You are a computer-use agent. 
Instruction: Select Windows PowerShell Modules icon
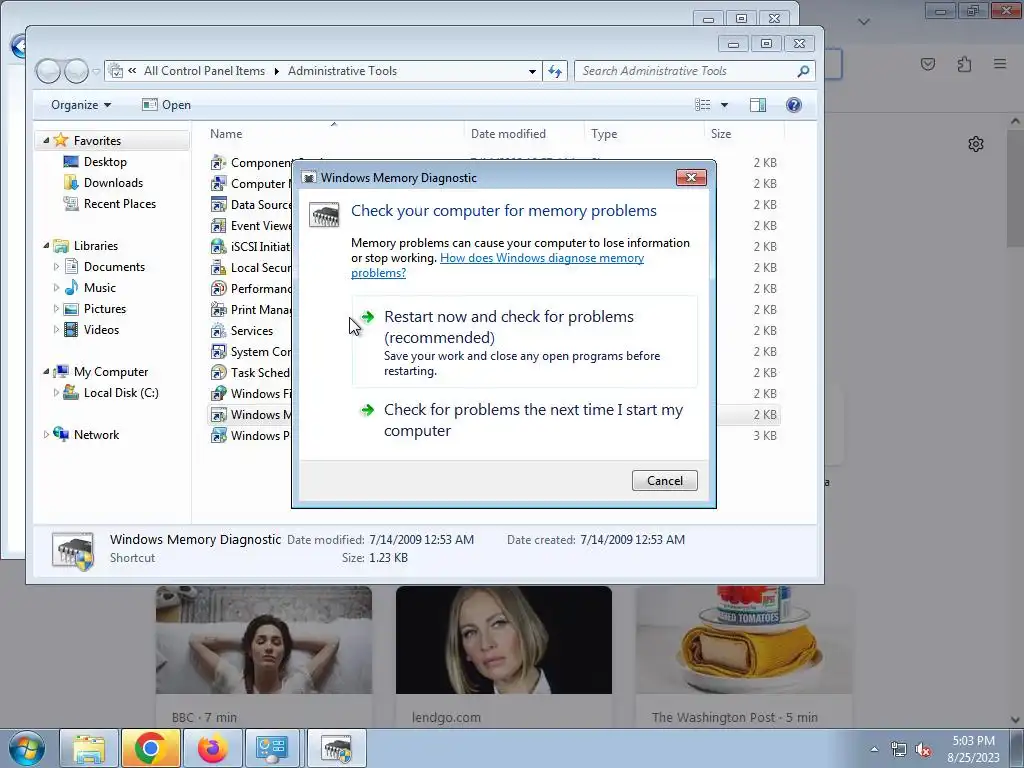[218, 436]
